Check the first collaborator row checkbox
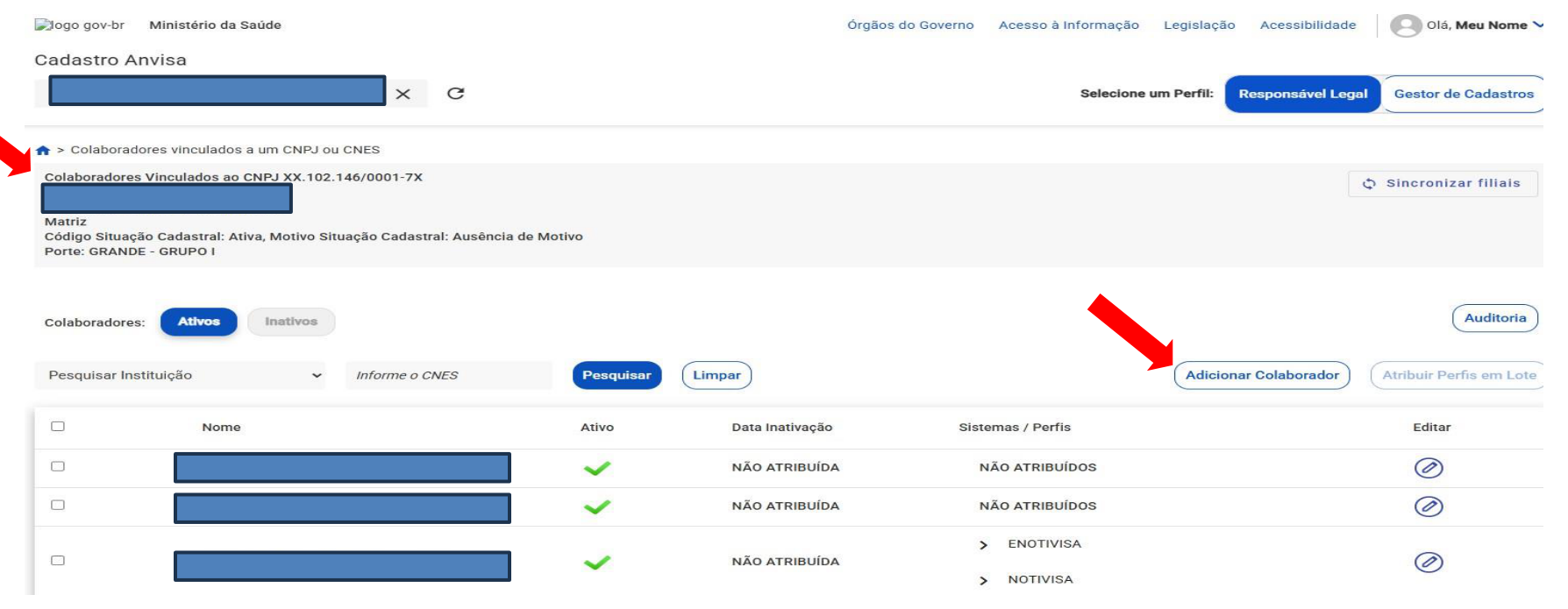This screenshot has width=1568, height=609. point(58,467)
